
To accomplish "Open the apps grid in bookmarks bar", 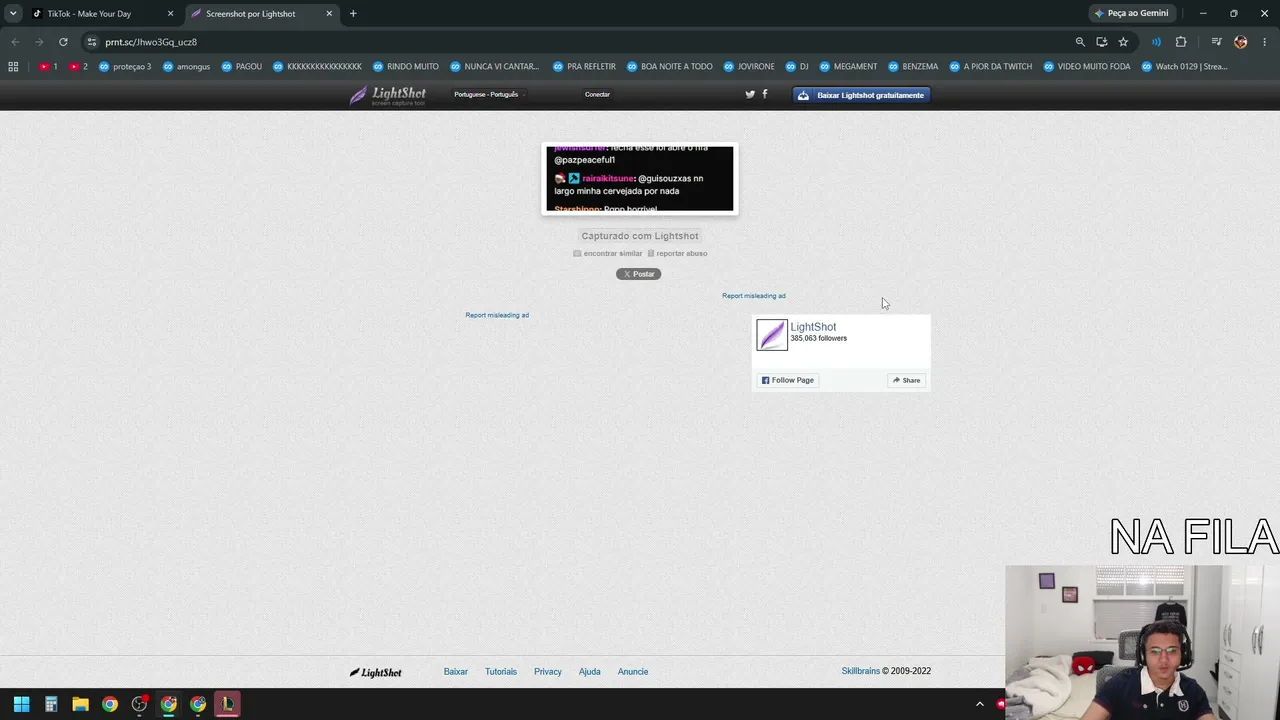I will pos(13,67).
